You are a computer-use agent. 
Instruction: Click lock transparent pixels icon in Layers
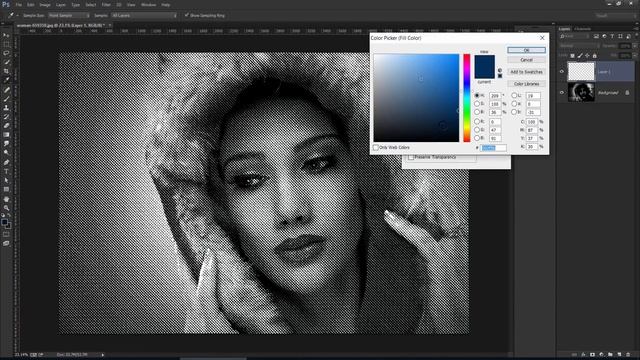[572, 56]
